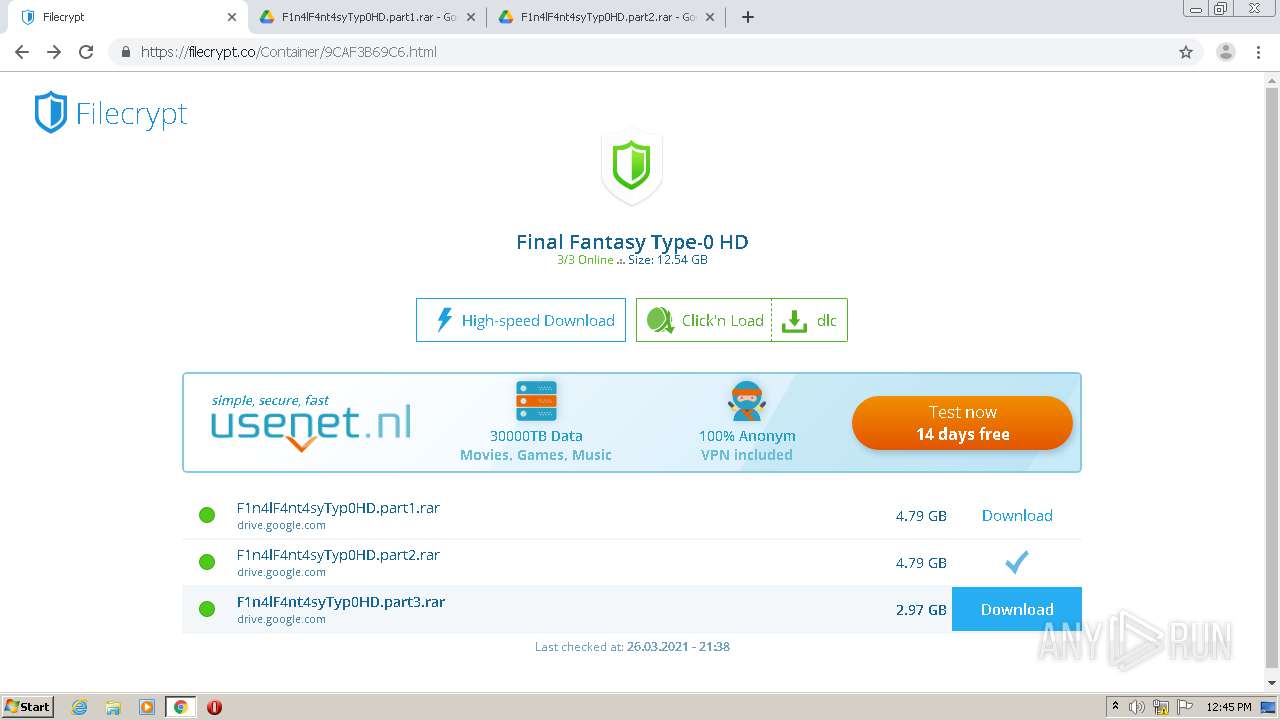1280x720 pixels.
Task: Click the green shield status icon
Action: 631,166
